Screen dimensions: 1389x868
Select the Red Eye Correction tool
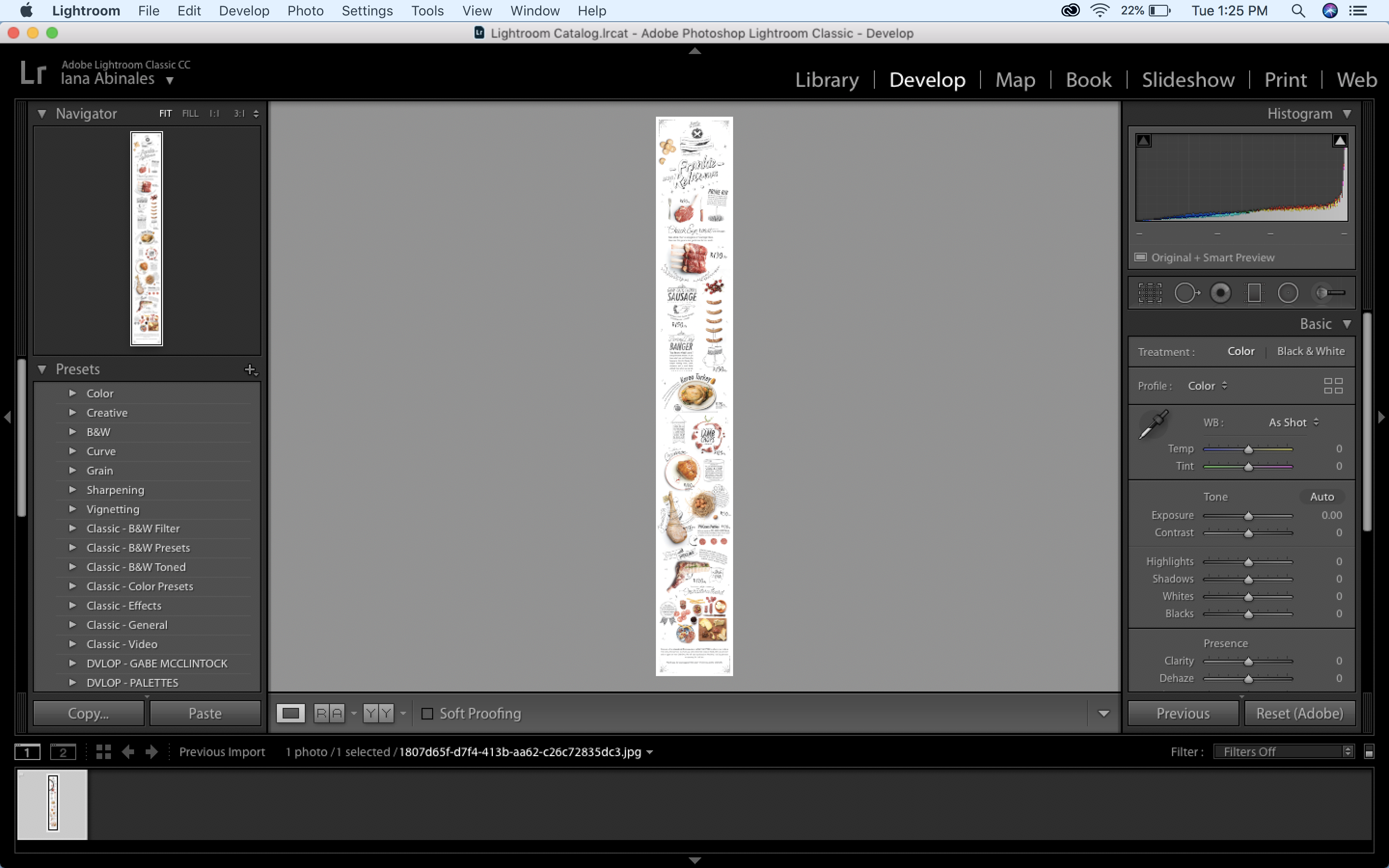(x=1220, y=293)
